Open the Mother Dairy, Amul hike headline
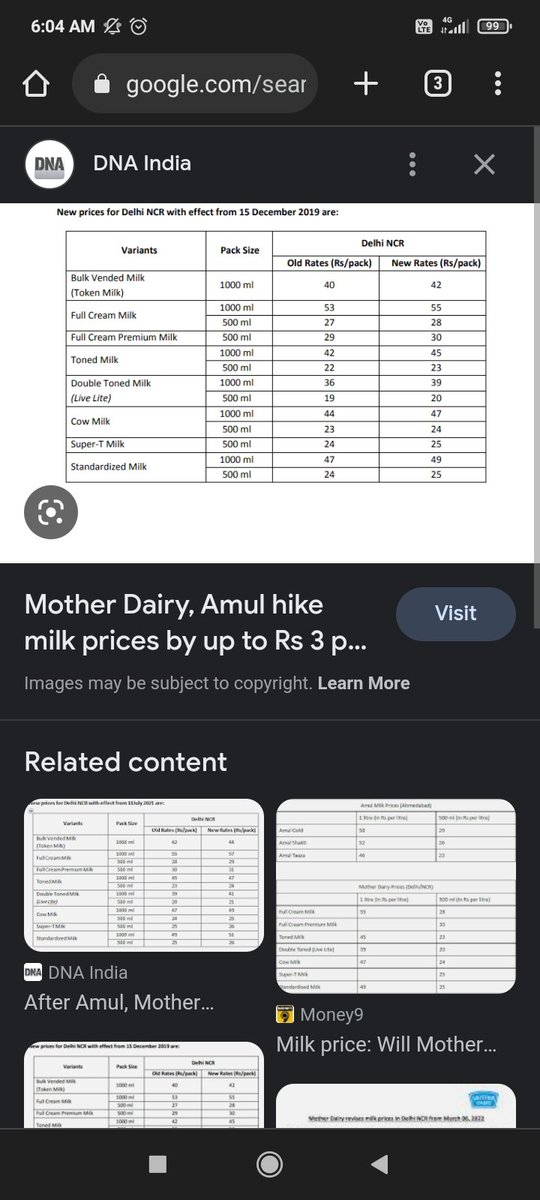 click(x=195, y=623)
